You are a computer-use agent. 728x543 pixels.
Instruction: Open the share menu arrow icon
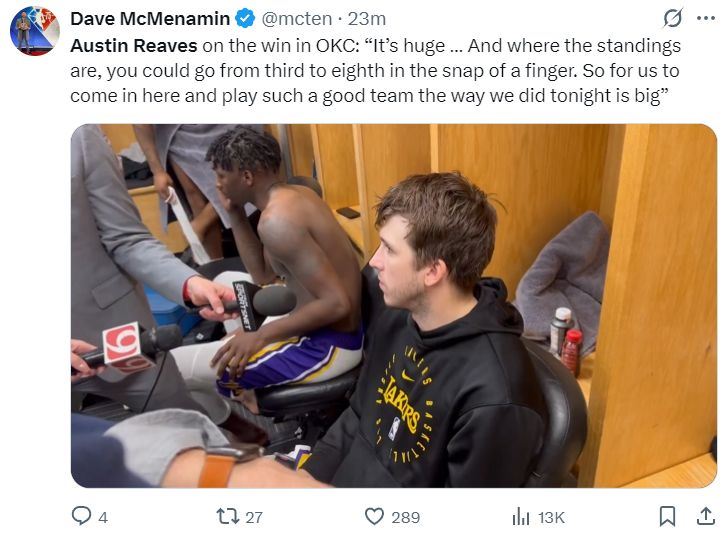[705, 517]
